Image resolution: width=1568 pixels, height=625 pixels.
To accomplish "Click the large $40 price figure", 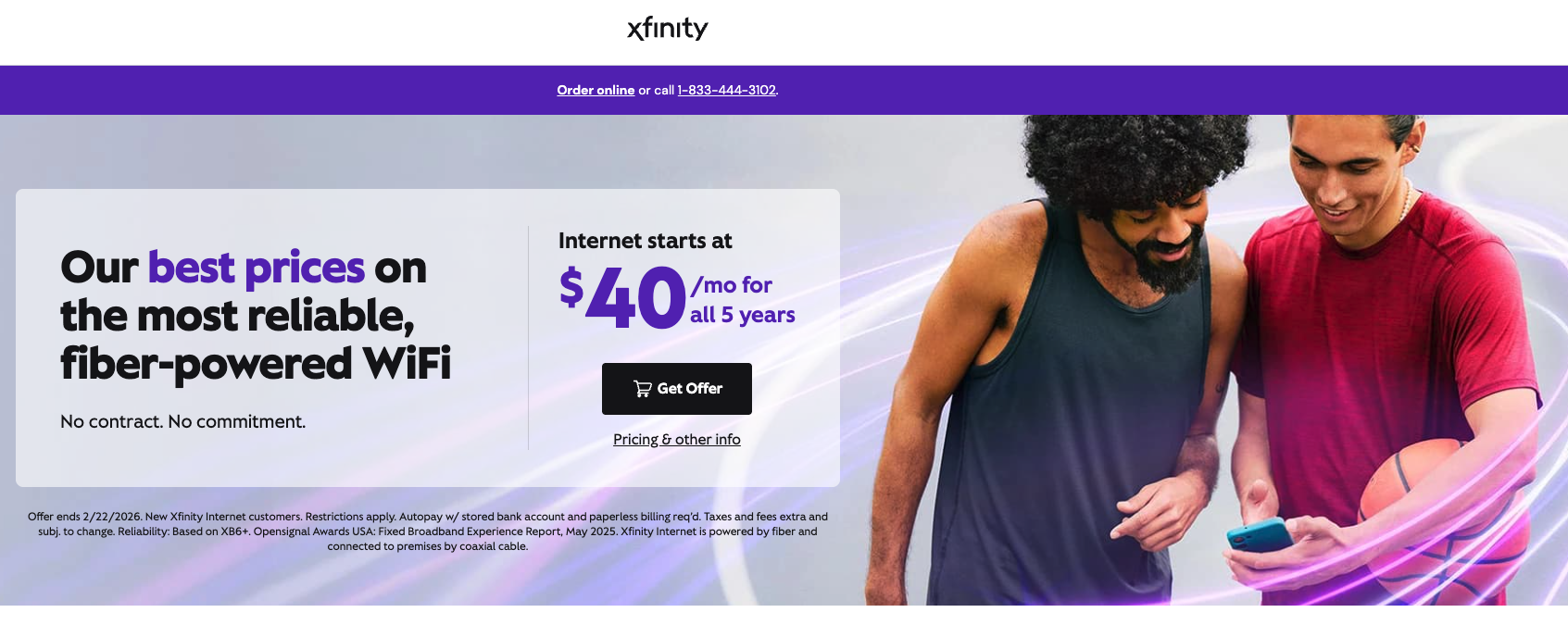I will 622,297.
